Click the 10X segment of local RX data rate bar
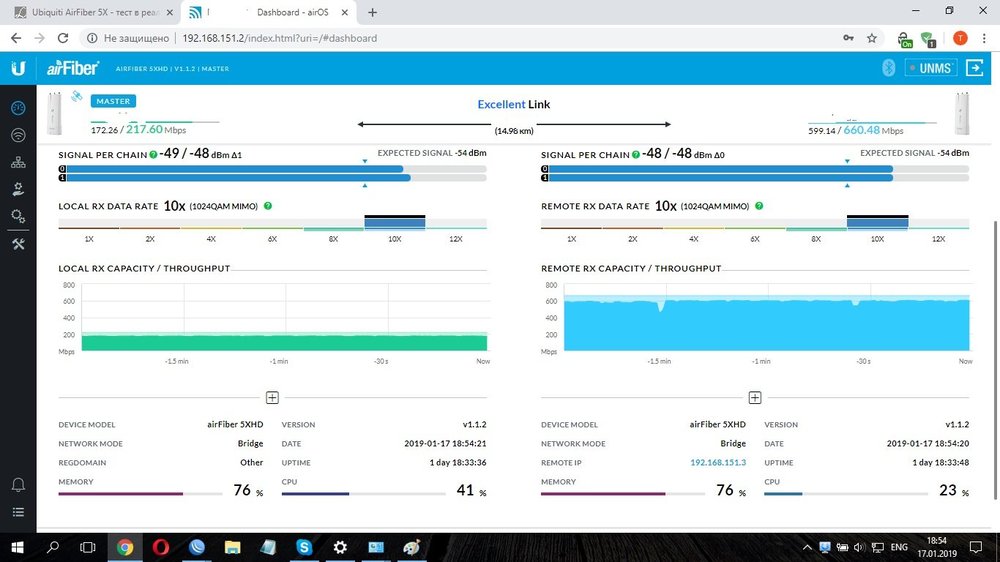This screenshot has height=562, width=1000. pyautogui.click(x=395, y=223)
